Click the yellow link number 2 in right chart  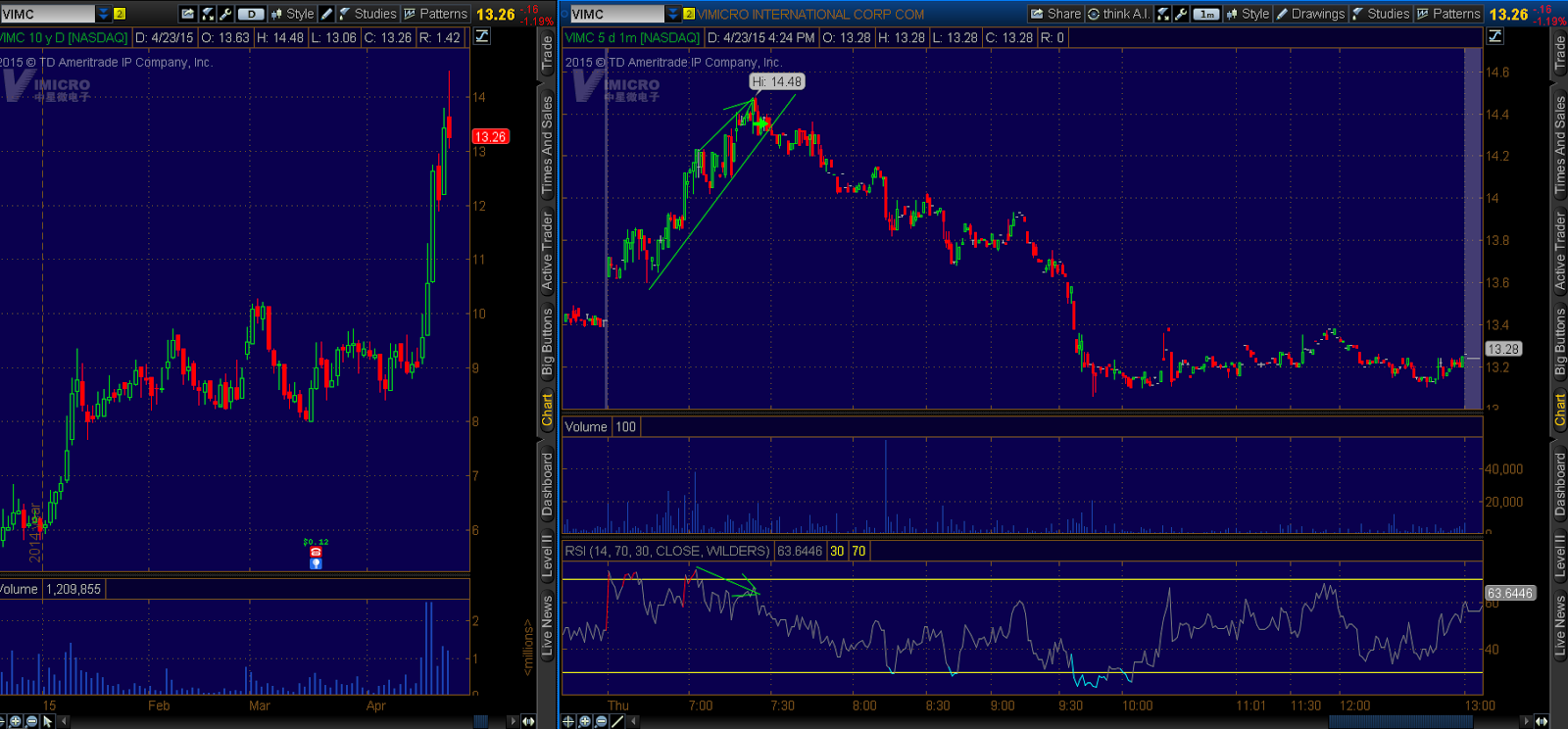click(x=689, y=14)
